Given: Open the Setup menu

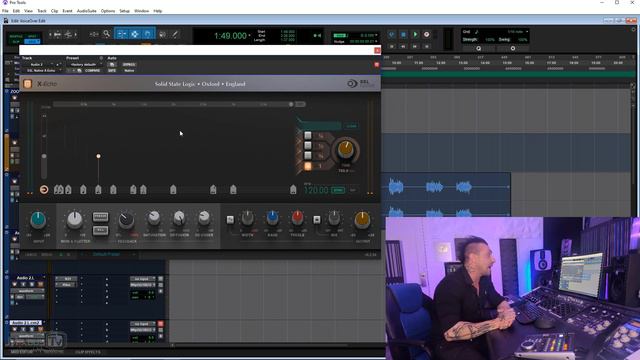Looking at the screenshot, I should pyautogui.click(x=124, y=11).
